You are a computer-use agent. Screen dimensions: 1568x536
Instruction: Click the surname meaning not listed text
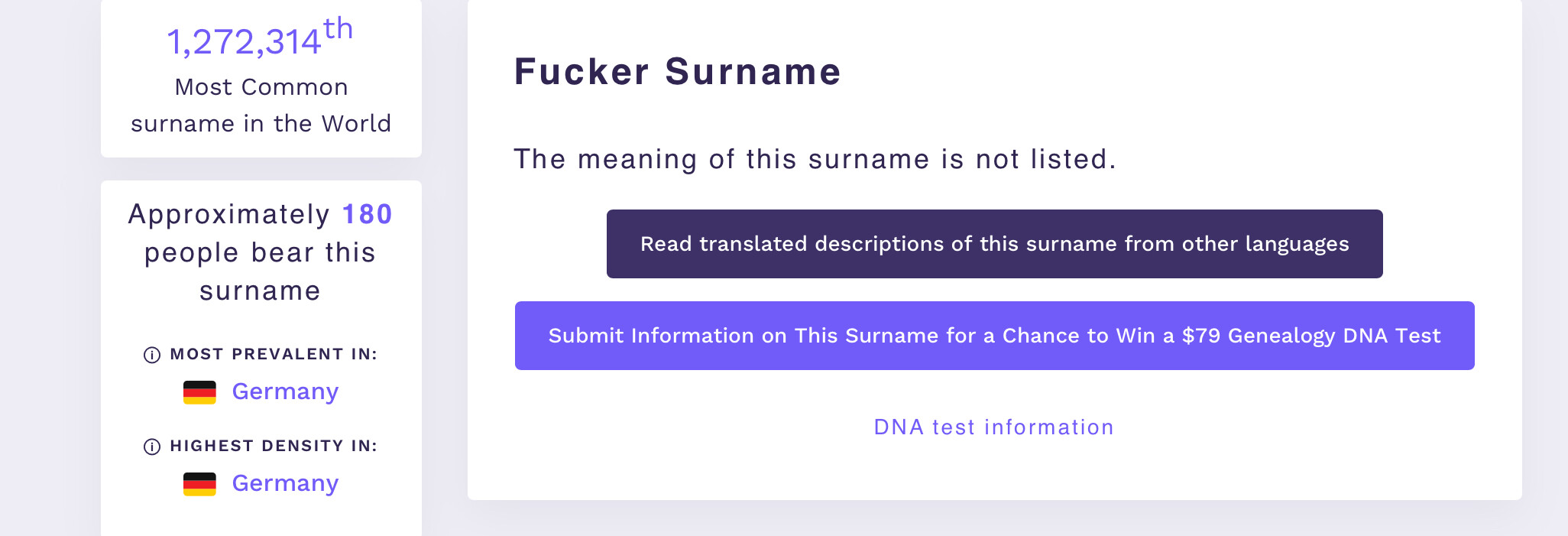coord(815,159)
